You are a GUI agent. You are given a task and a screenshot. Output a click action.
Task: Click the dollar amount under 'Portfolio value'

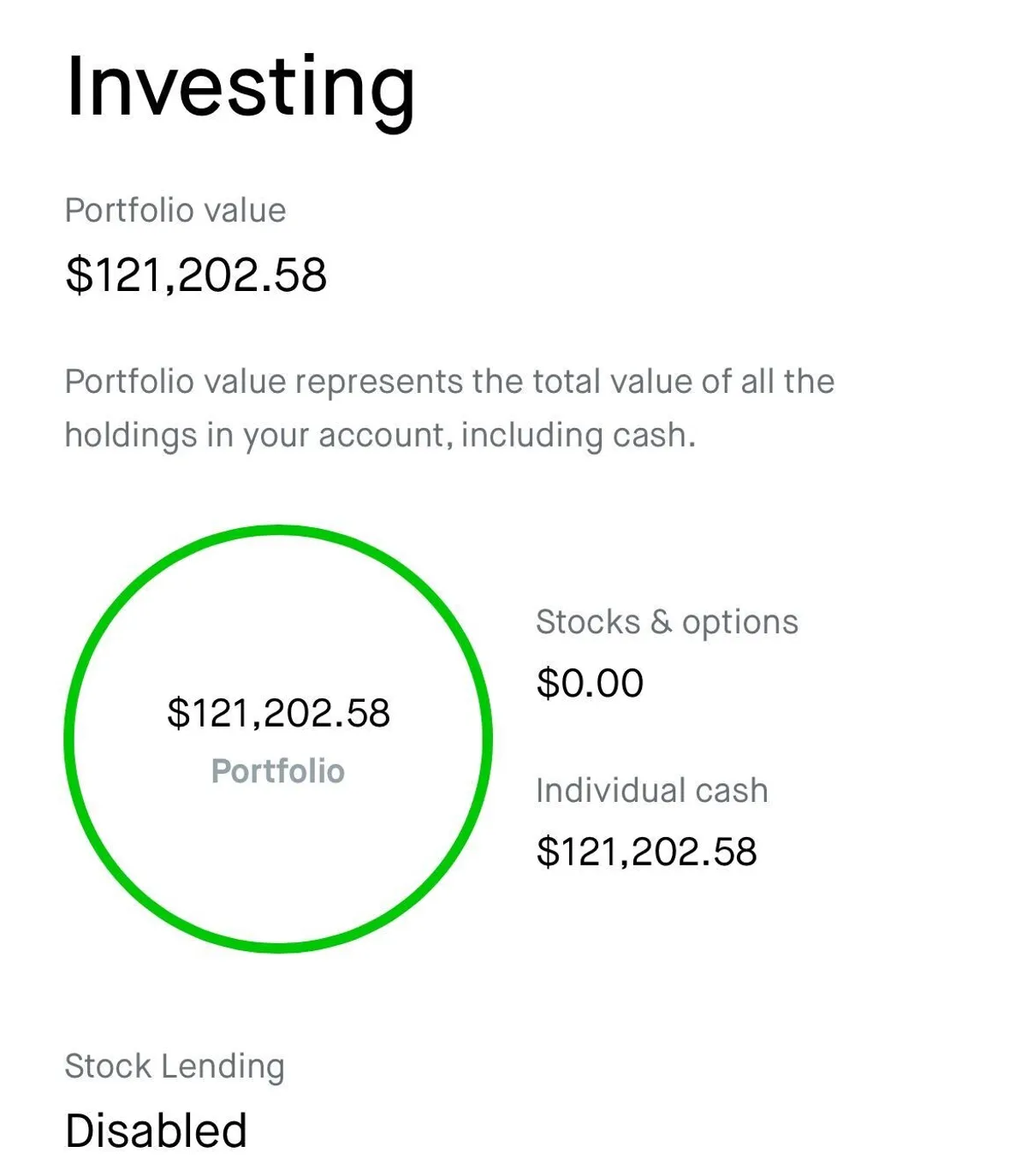(196, 275)
